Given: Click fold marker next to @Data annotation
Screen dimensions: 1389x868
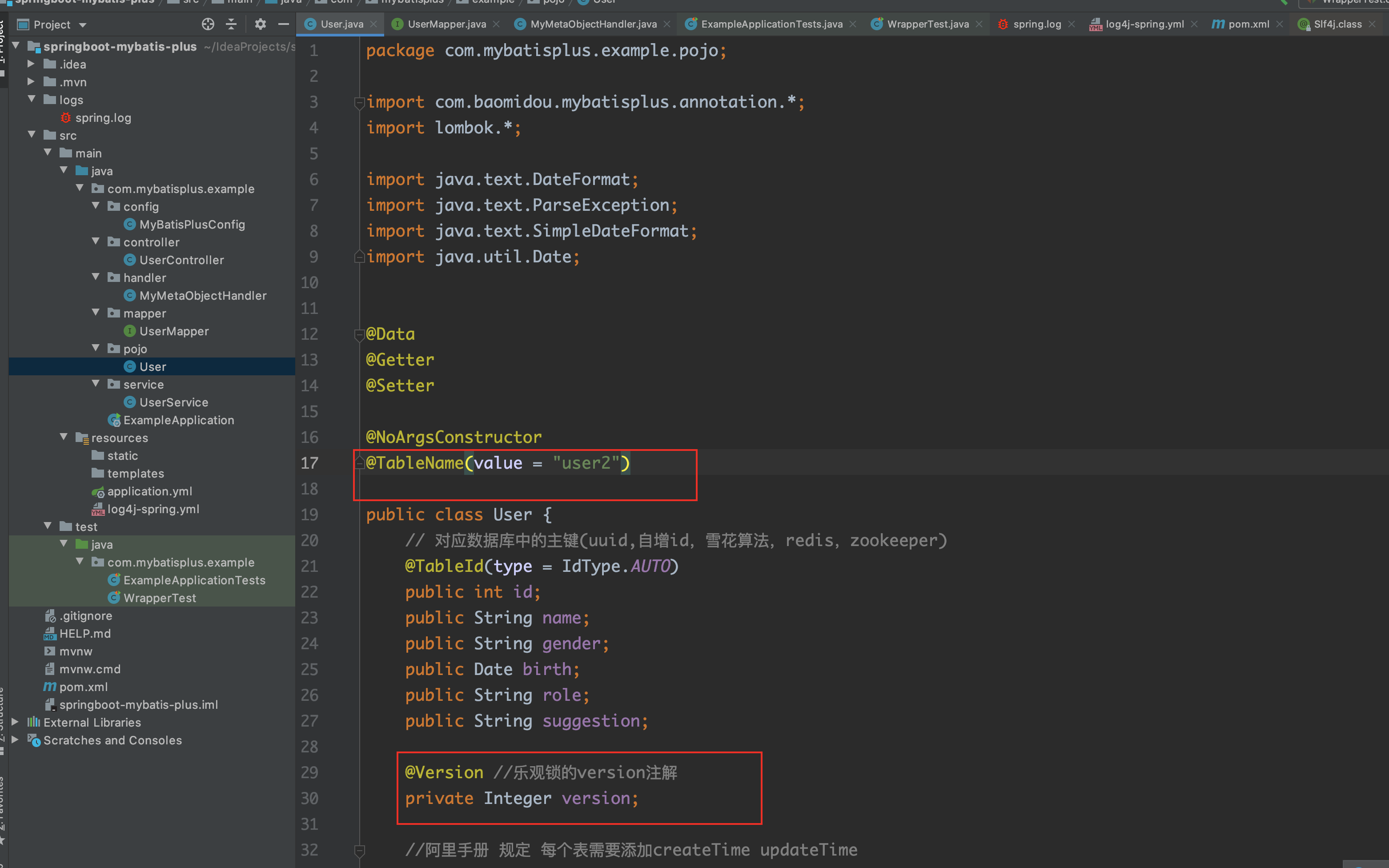Looking at the screenshot, I should 359,335.
